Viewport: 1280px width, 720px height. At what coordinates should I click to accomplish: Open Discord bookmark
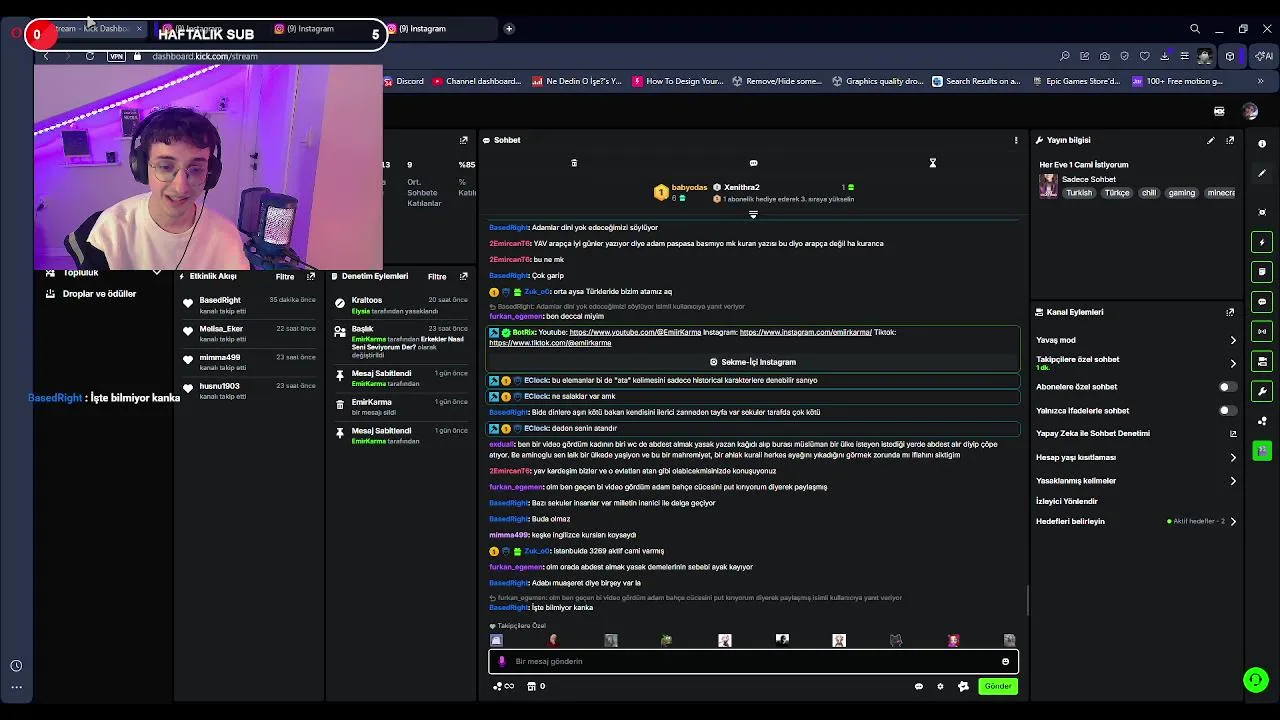(403, 81)
